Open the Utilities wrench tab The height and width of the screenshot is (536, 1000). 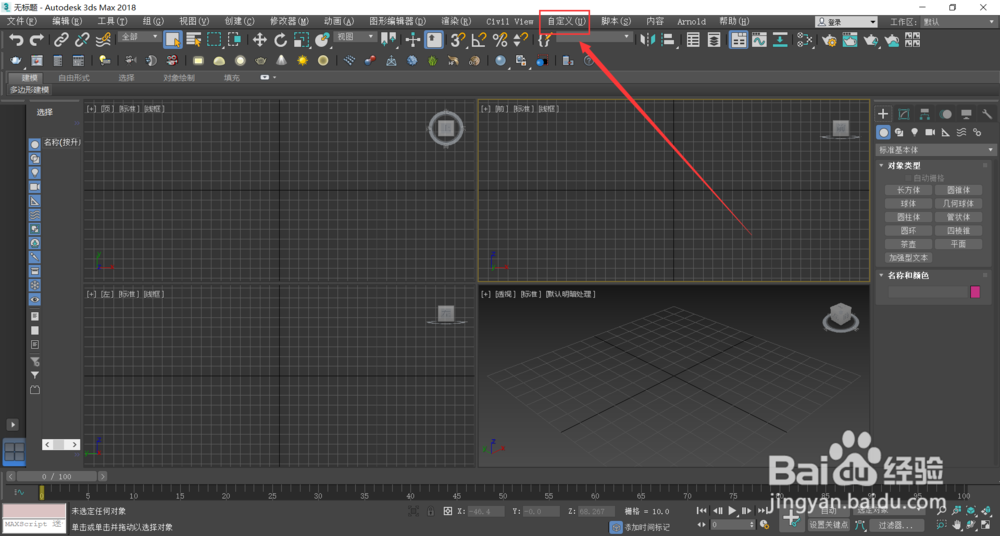pos(987,114)
